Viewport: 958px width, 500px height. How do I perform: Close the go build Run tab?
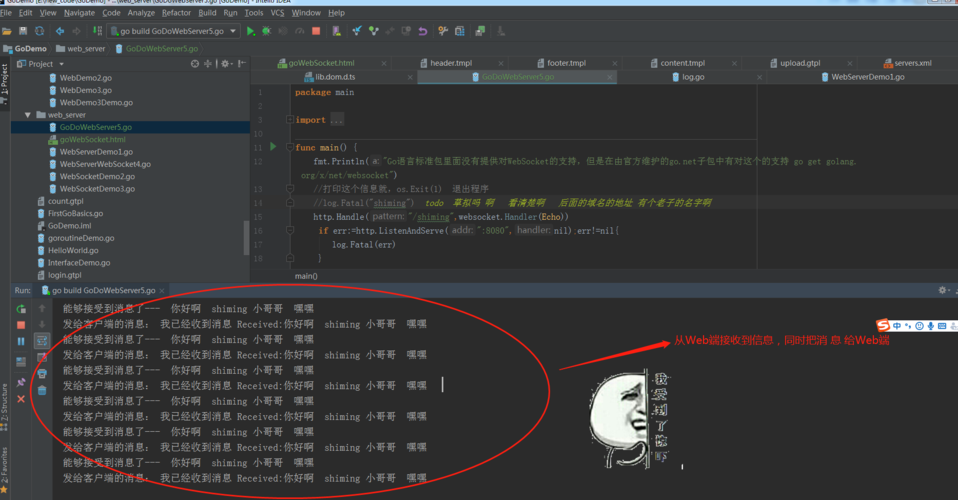162,291
